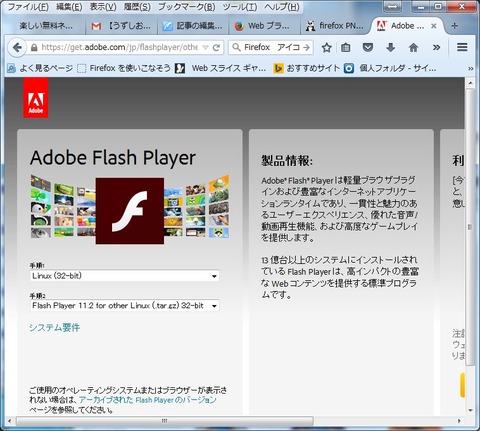Click the horizontal scrollbar right arrow
Image resolution: width=480 pixels, height=431 pixels.
[459, 421]
